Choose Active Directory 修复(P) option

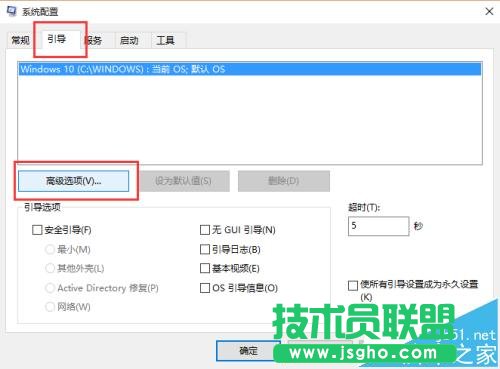[50, 288]
